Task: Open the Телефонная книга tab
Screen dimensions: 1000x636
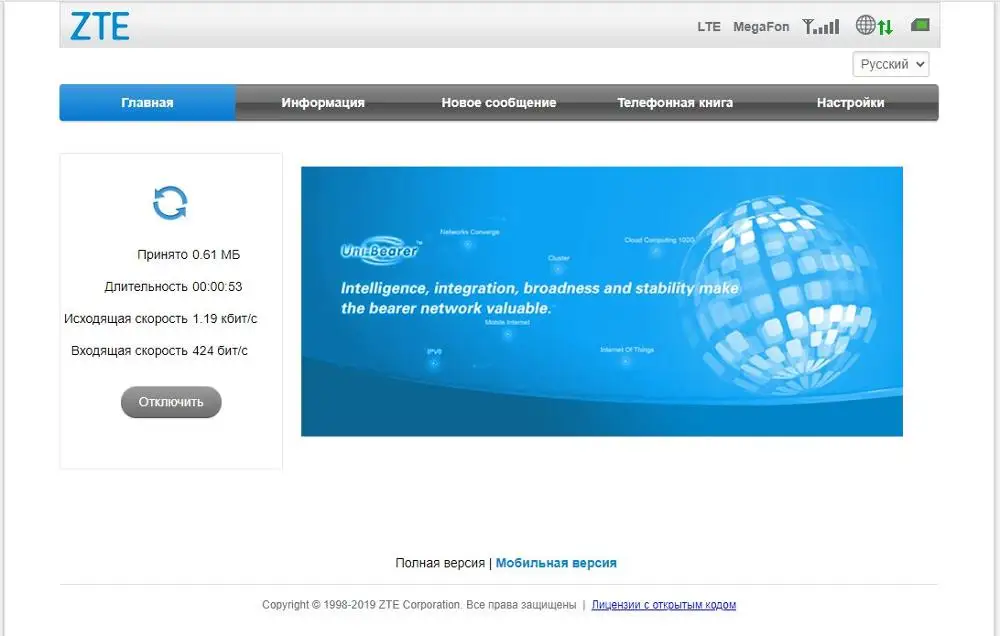Action: pyautogui.click(x=675, y=103)
